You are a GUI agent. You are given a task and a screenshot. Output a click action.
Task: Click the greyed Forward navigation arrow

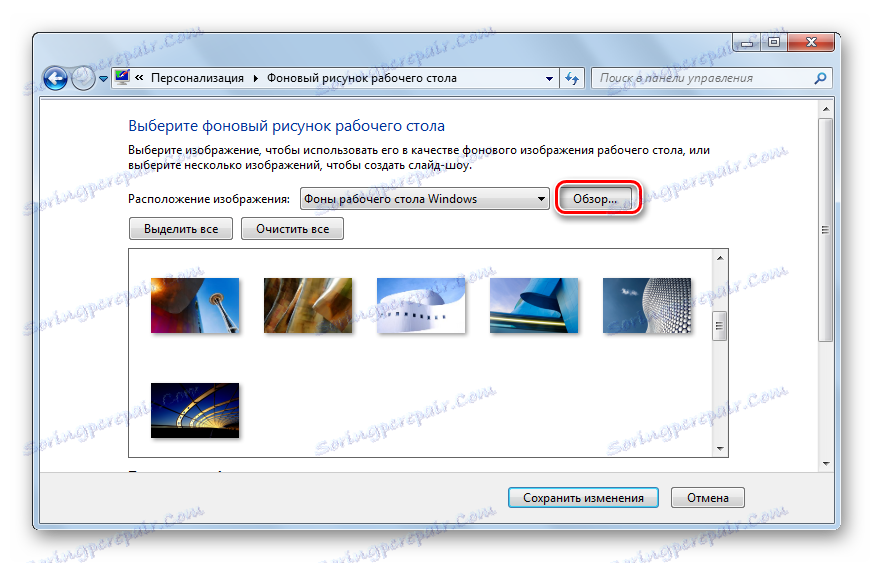83,78
